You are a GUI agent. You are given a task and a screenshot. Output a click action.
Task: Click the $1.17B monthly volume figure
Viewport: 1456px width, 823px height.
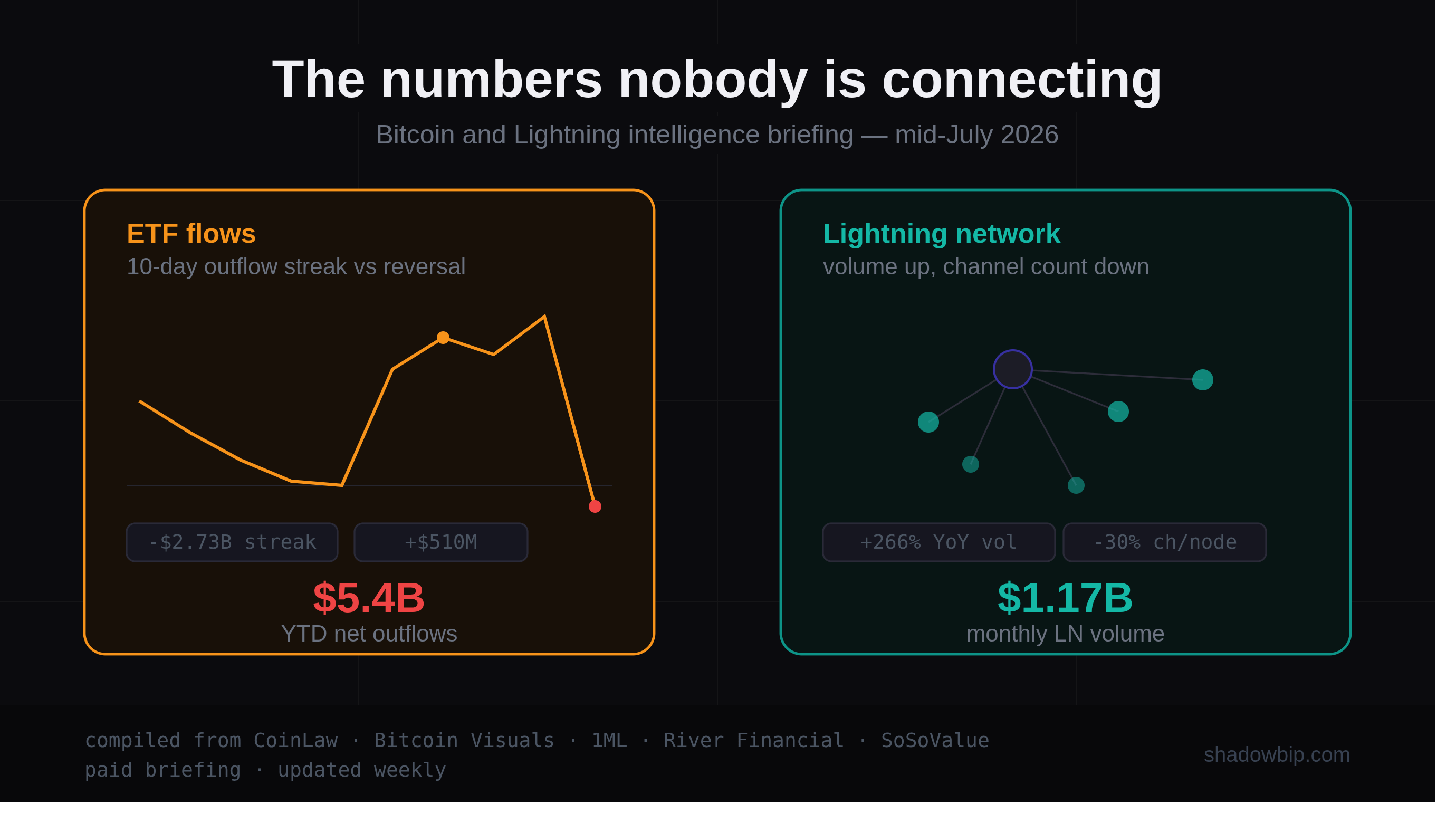coord(1065,597)
